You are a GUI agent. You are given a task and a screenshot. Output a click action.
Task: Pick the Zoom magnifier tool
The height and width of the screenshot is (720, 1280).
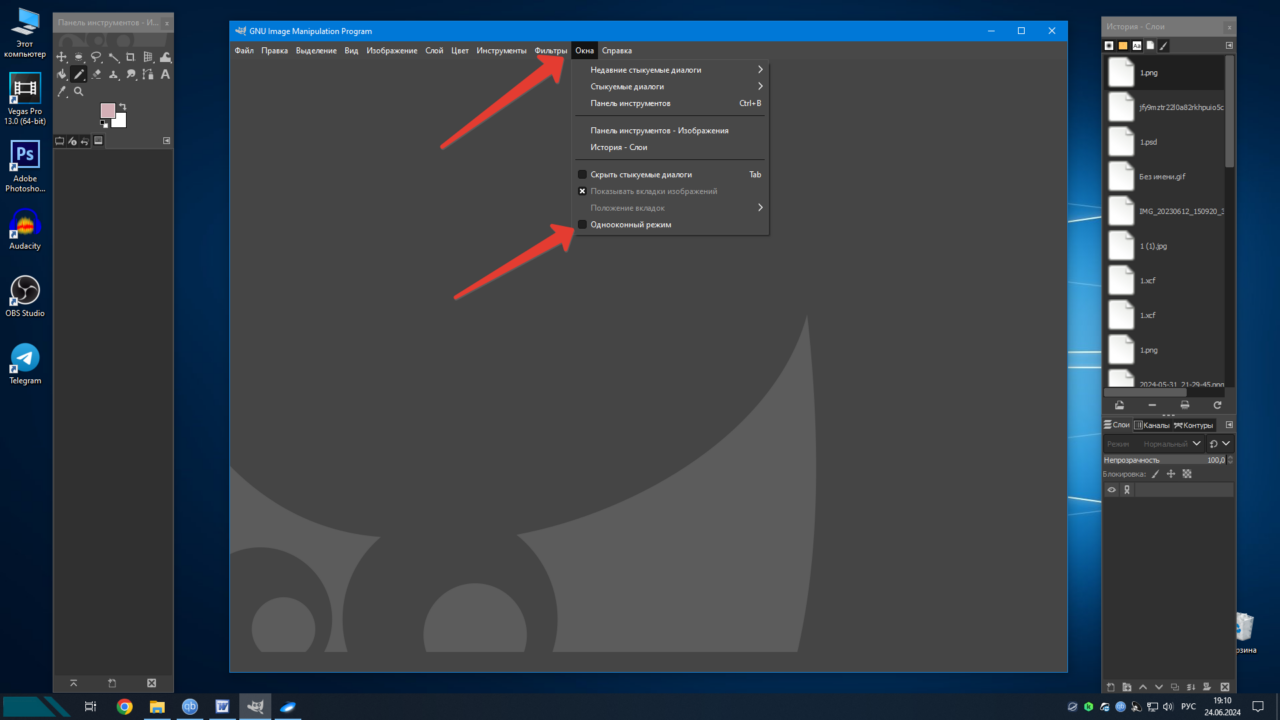point(79,91)
